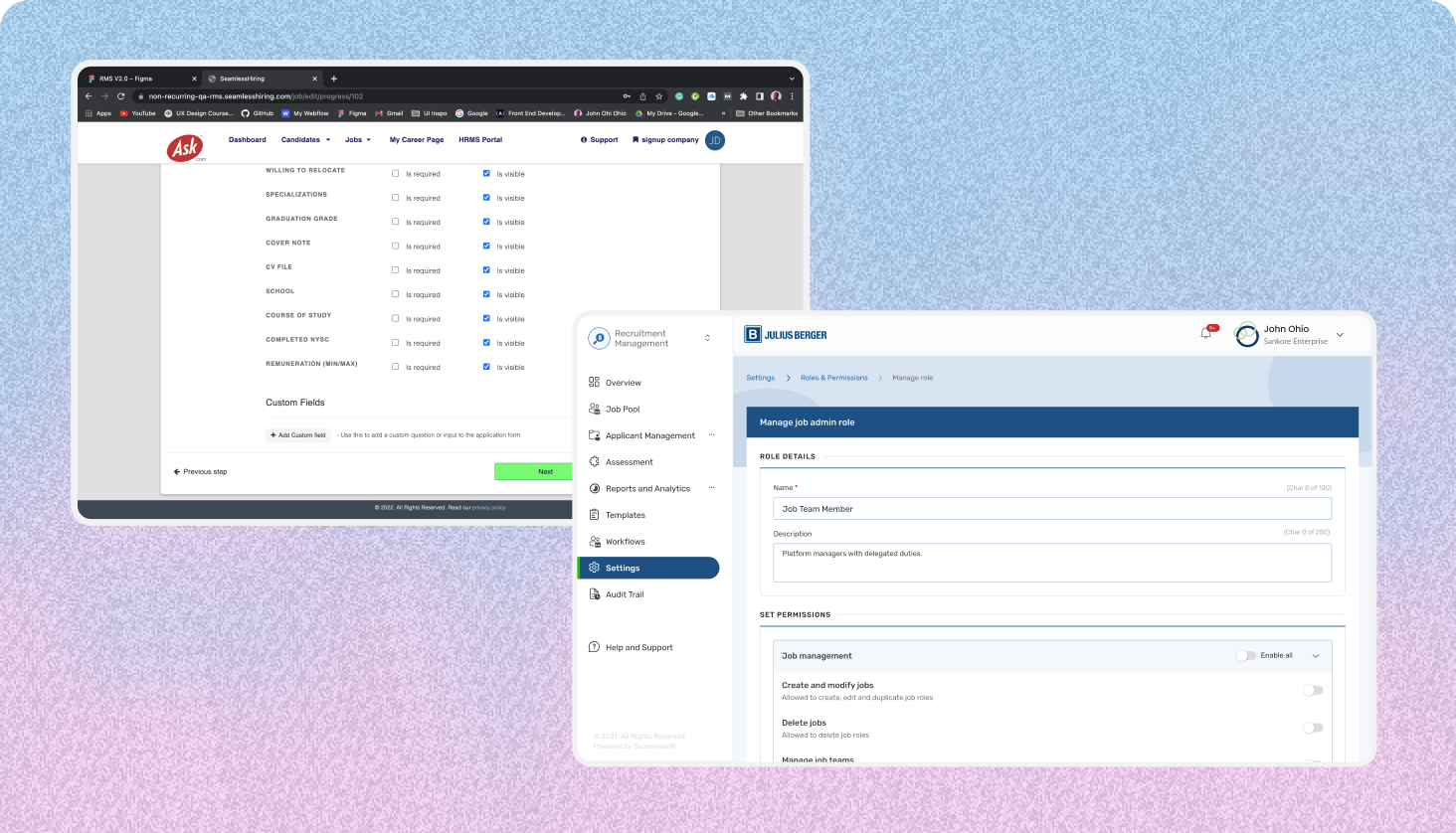Screen dimensions: 1456x833
Task: Check Completed NYSC is required
Action: pos(395,343)
